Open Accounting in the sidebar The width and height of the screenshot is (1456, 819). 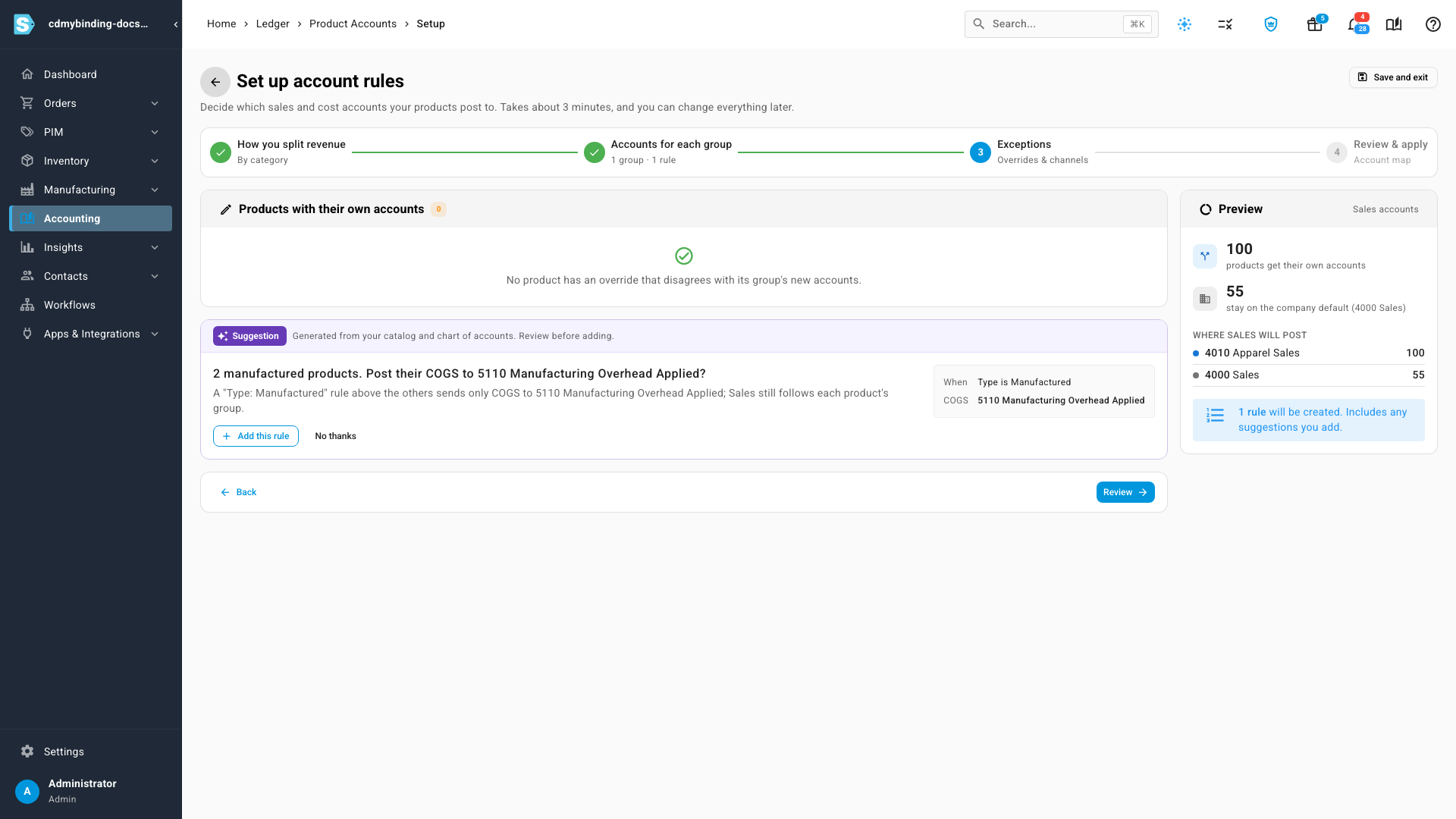pyautogui.click(x=91, y=218)
